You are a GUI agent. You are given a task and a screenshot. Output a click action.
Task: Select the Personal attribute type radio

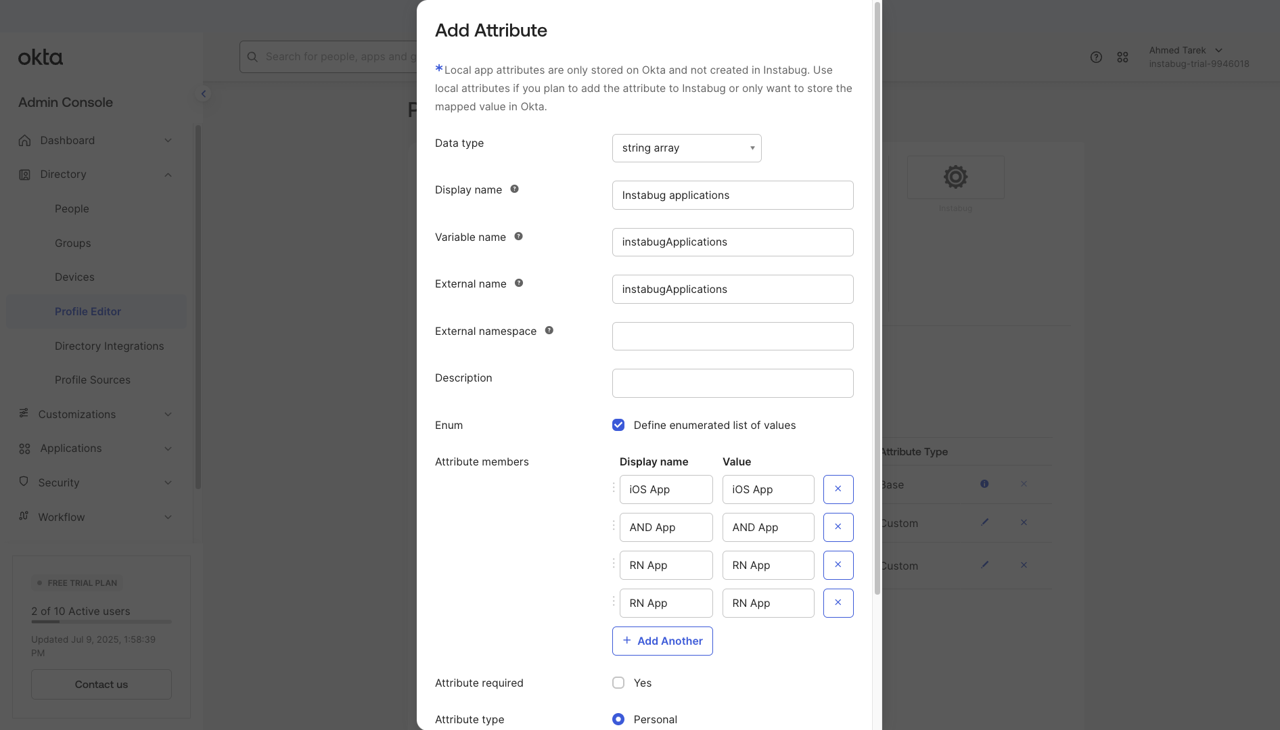pos(618,719)
